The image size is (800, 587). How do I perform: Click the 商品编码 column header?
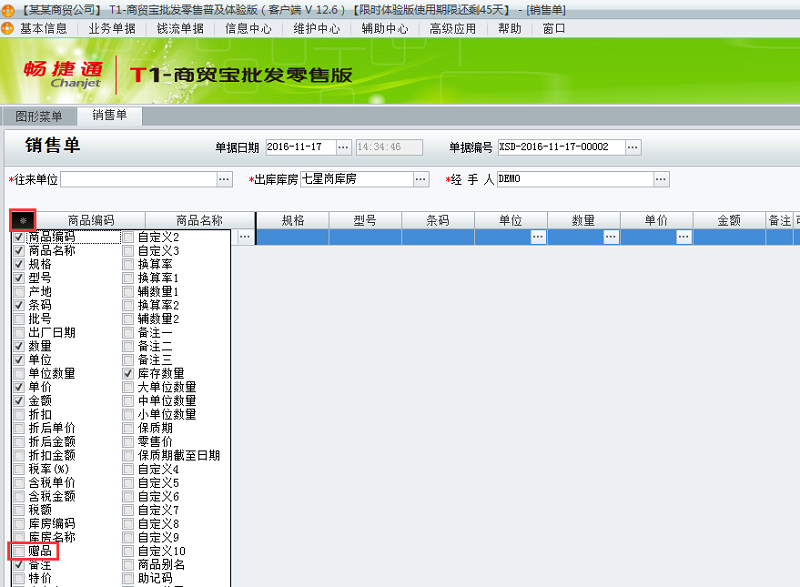[x=91, y=220]
